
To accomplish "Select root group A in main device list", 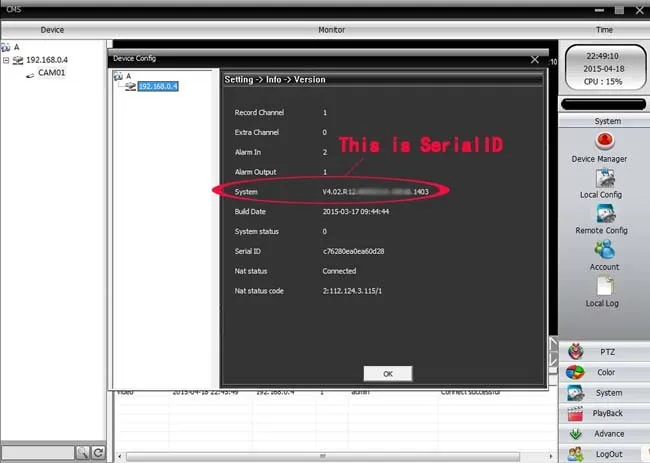I will [17, 47].
